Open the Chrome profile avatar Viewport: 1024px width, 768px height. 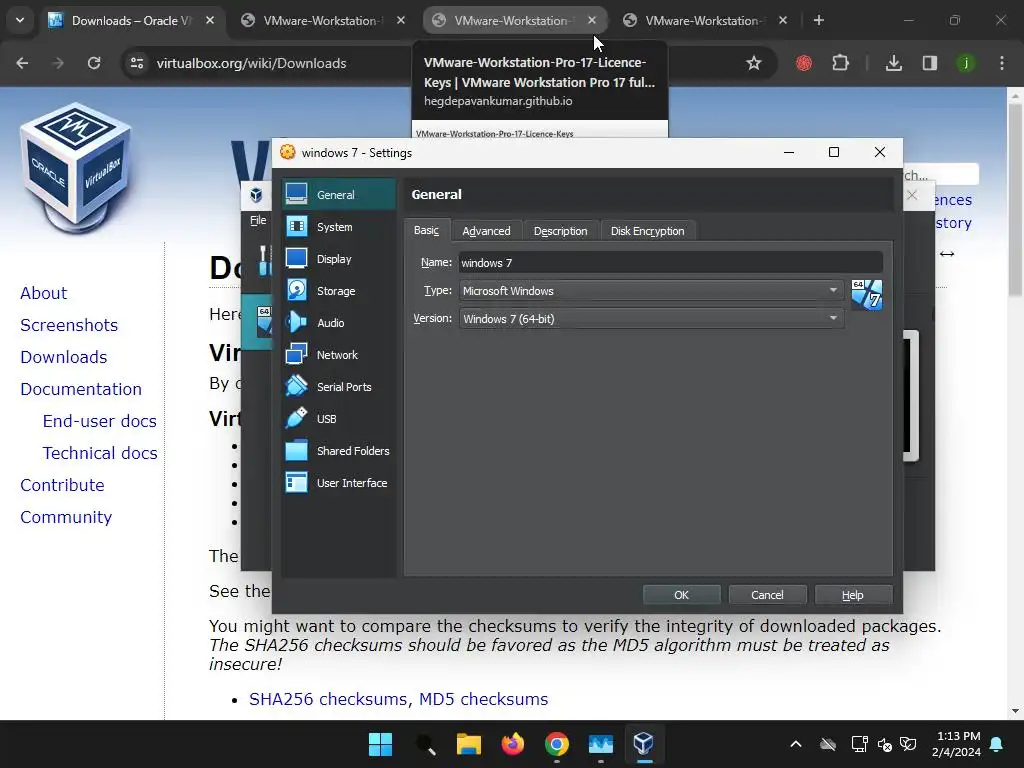965,63
